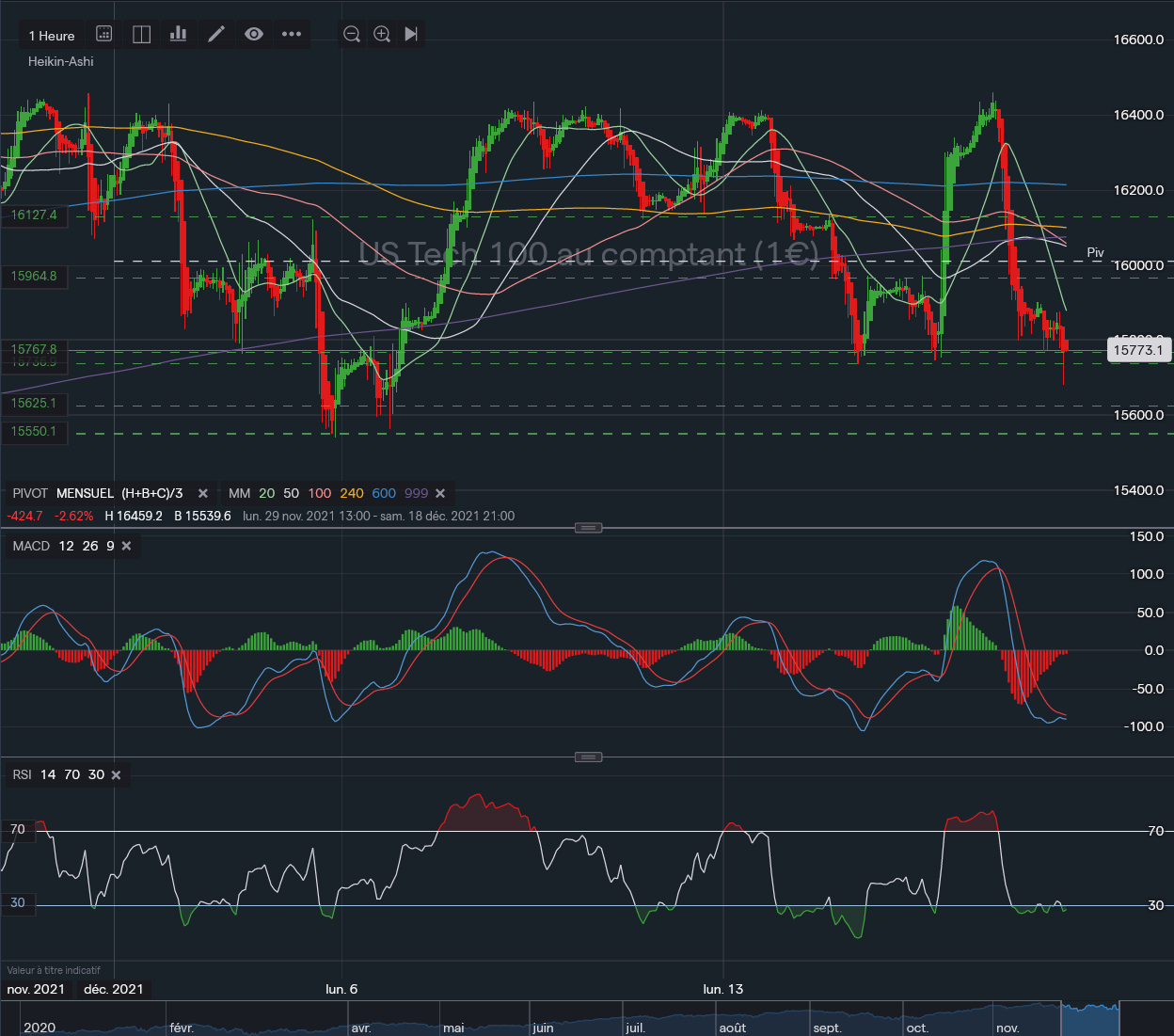Viewport: 1174px width, 1036px height.
Task: Grab the divider handle above RSI panel
Action: click(x=588, y=757)
